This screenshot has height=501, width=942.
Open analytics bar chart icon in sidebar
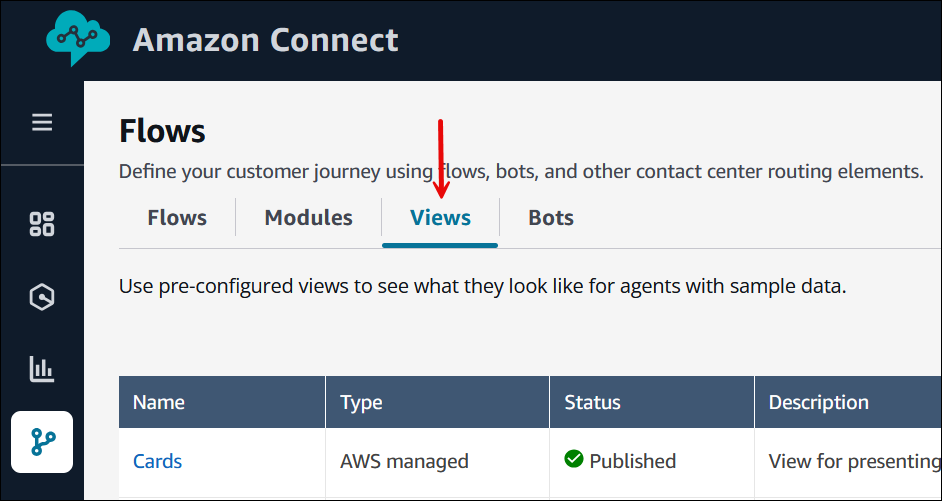42,369
